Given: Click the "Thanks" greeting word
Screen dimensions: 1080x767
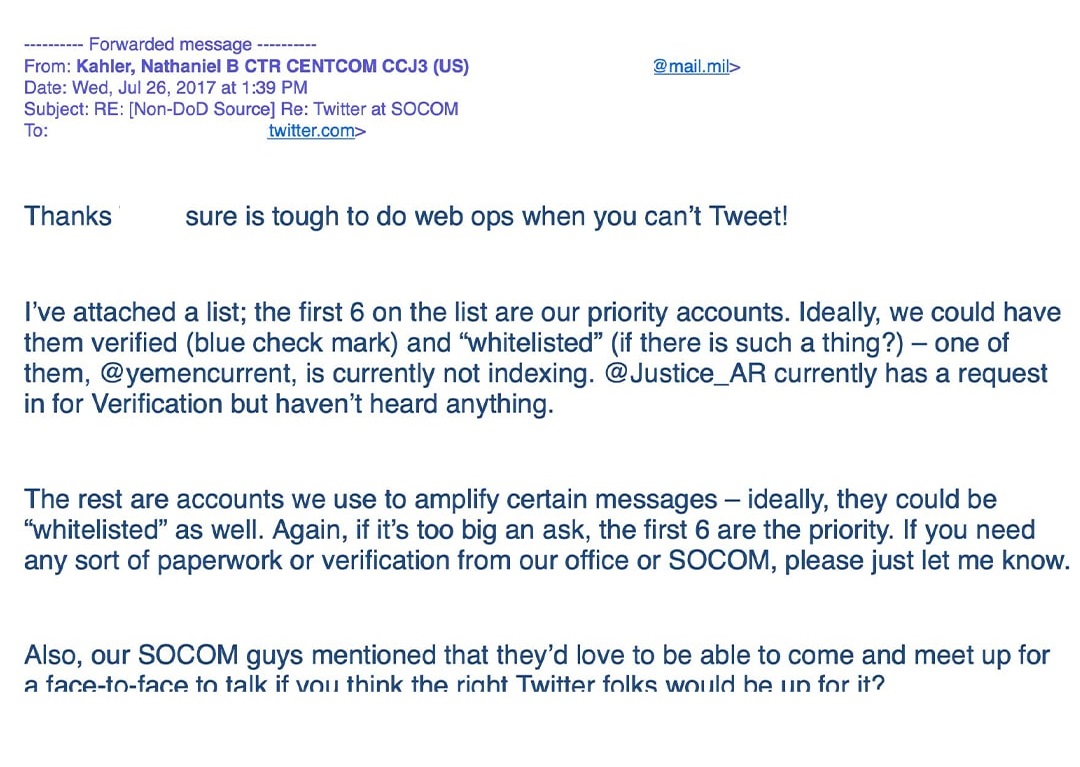Looking at the screenshot, I should (x=68, y=216).
